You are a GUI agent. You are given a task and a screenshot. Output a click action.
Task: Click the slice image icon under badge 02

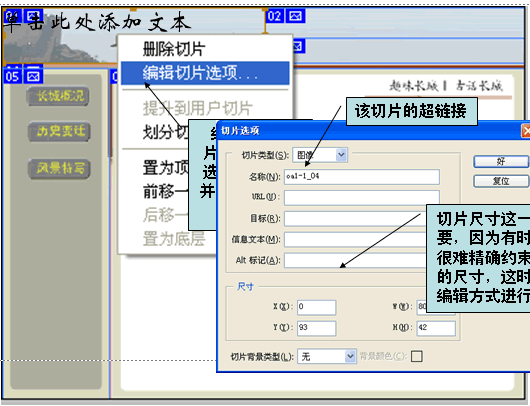[x=298, y=46]
